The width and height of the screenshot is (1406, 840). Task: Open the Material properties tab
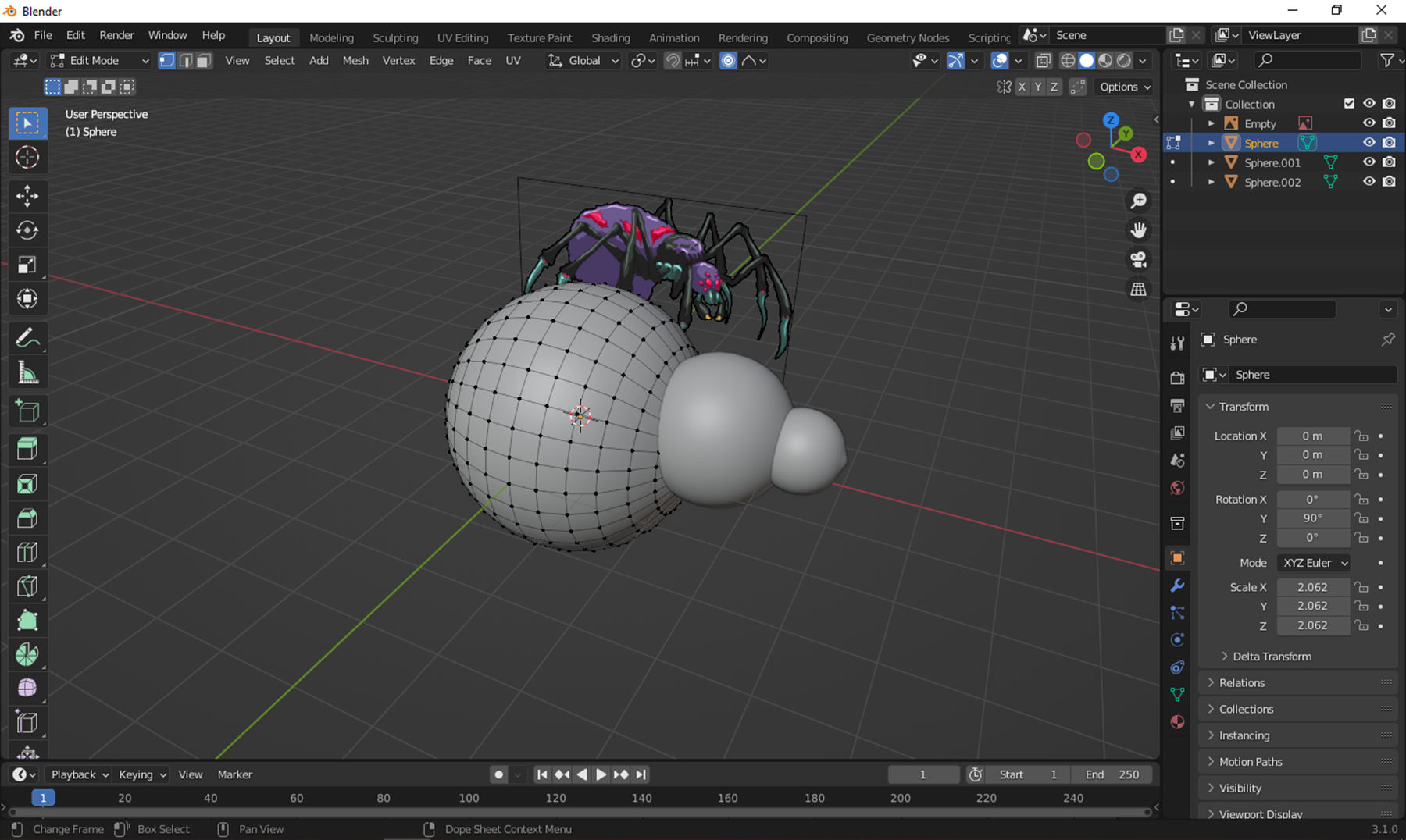1177,721
